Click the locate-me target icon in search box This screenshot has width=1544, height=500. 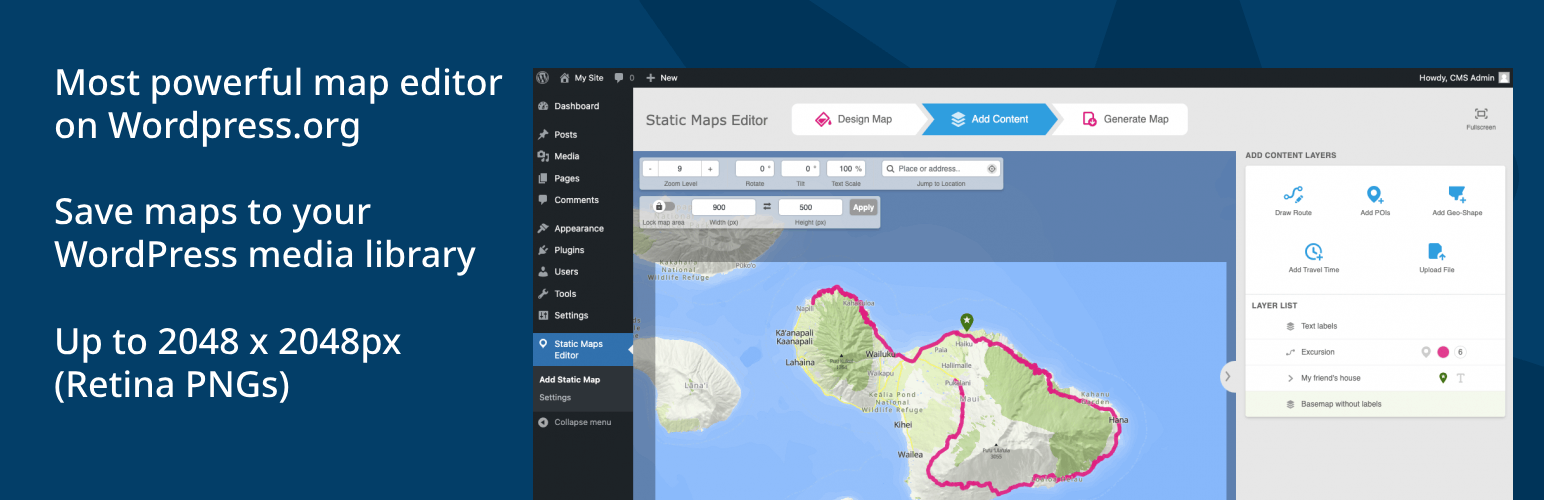(x=992, y=169)
